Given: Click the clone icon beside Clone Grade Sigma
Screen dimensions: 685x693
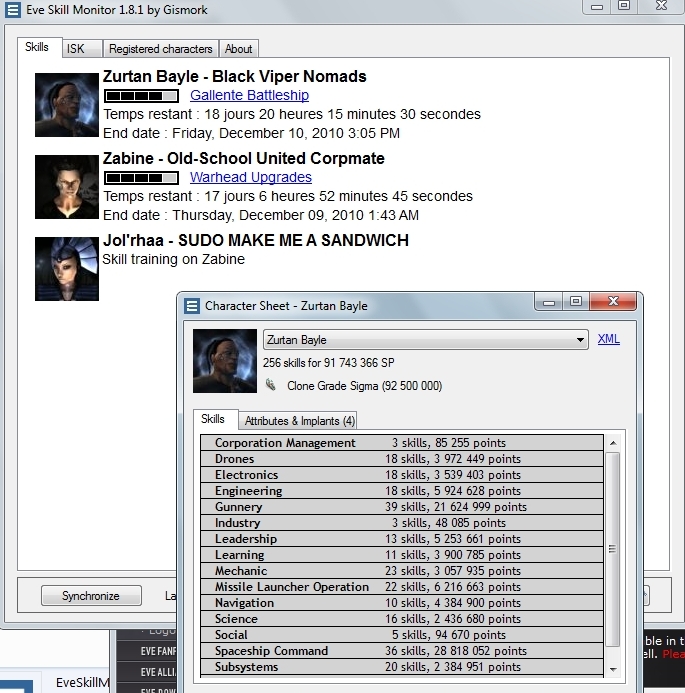Looking at the screenshot, I should [270, 385].
